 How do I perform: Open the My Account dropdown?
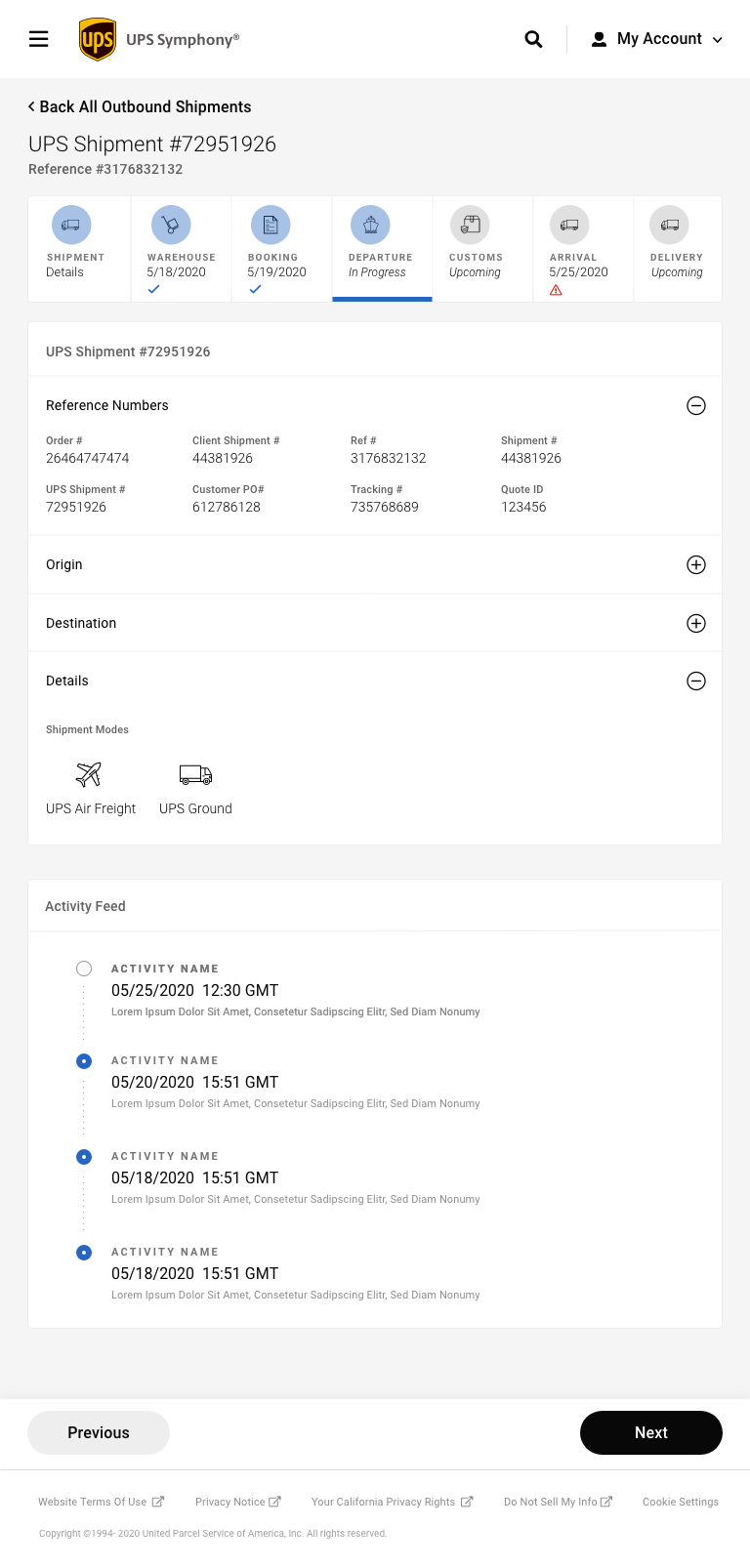[x=658, y=39]
